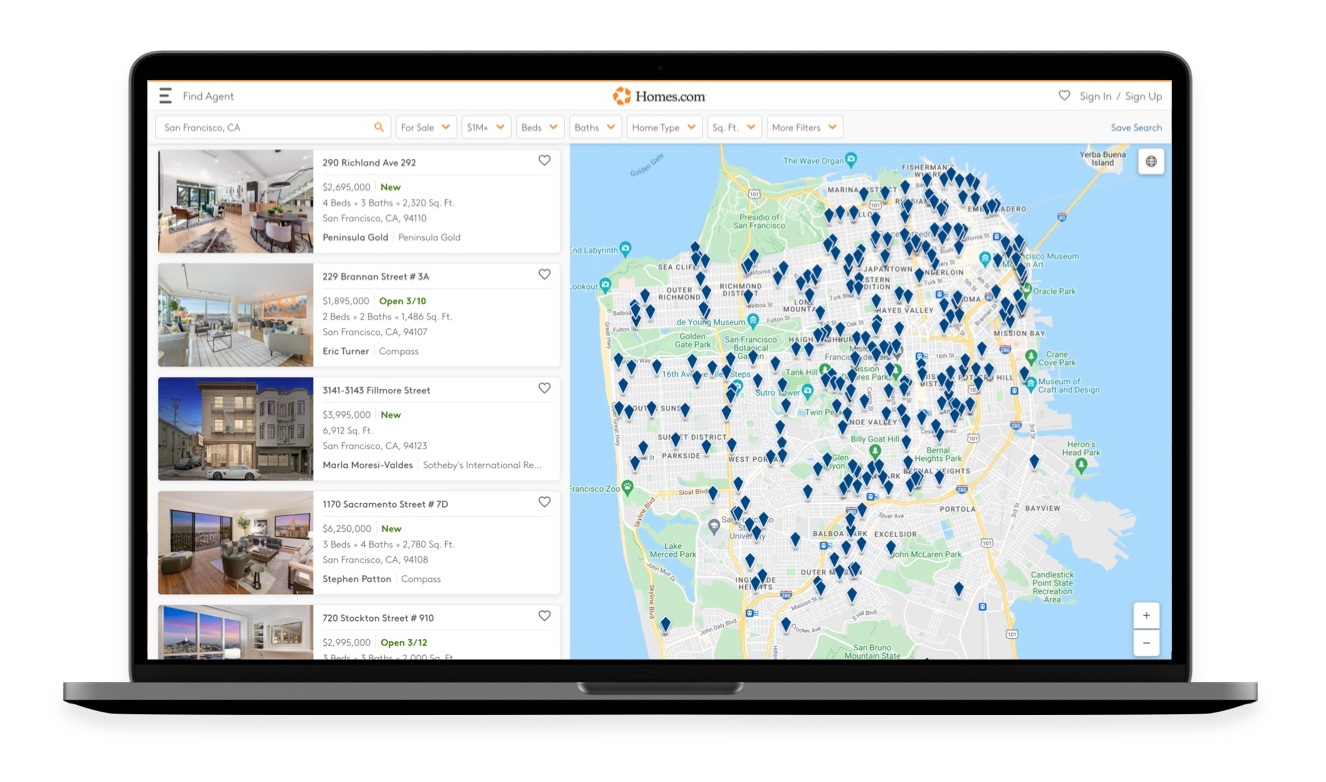1326x782 pixels.
Task: Click the Crane Cove Park map marker
Action: (x=1032, y=356)
